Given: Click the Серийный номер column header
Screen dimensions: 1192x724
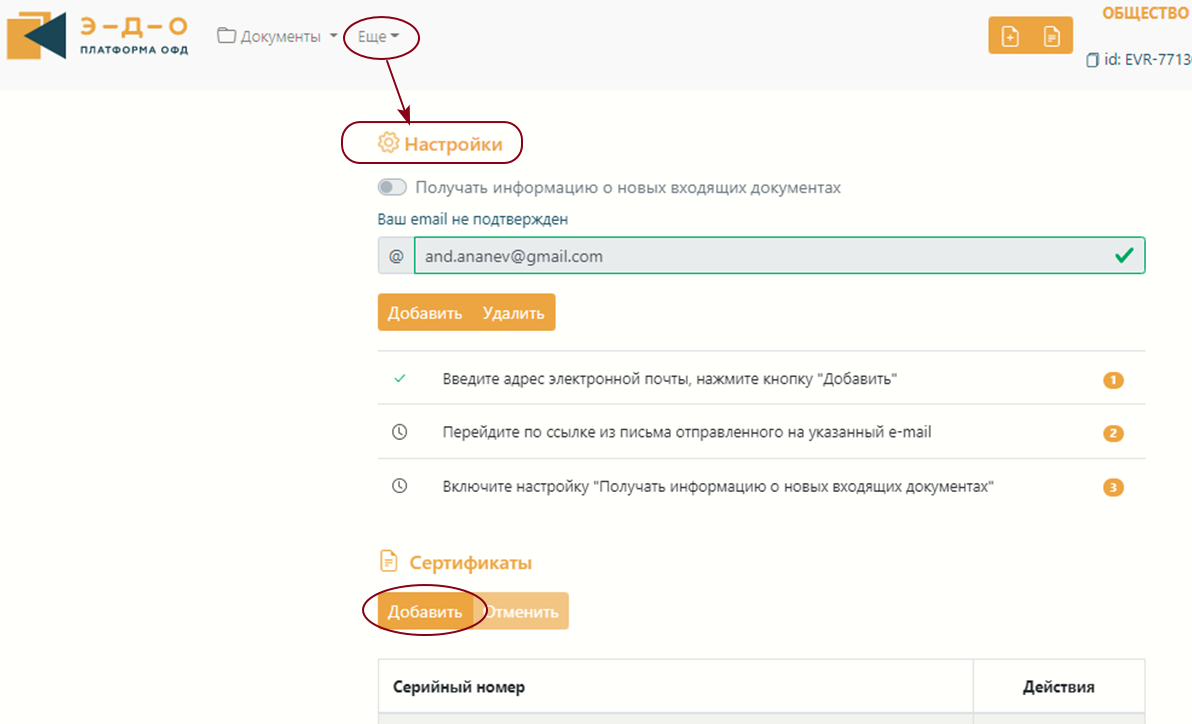Looking at the screenshot, I should click(459, 687).
